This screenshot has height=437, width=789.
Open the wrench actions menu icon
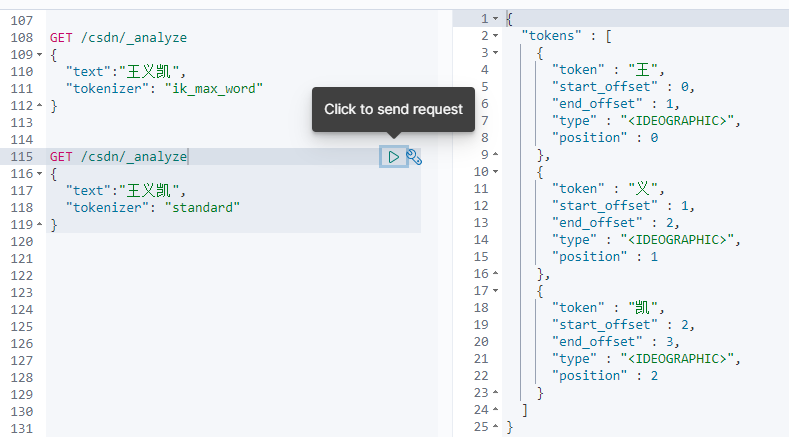click(x=414, y=157)
